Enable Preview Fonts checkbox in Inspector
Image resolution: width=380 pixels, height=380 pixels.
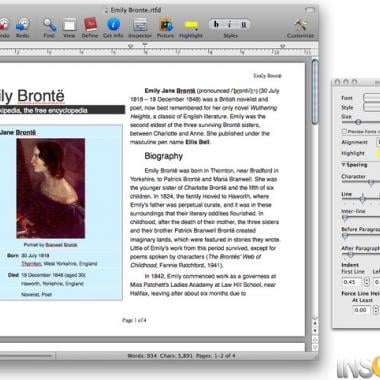pos(344,132)
